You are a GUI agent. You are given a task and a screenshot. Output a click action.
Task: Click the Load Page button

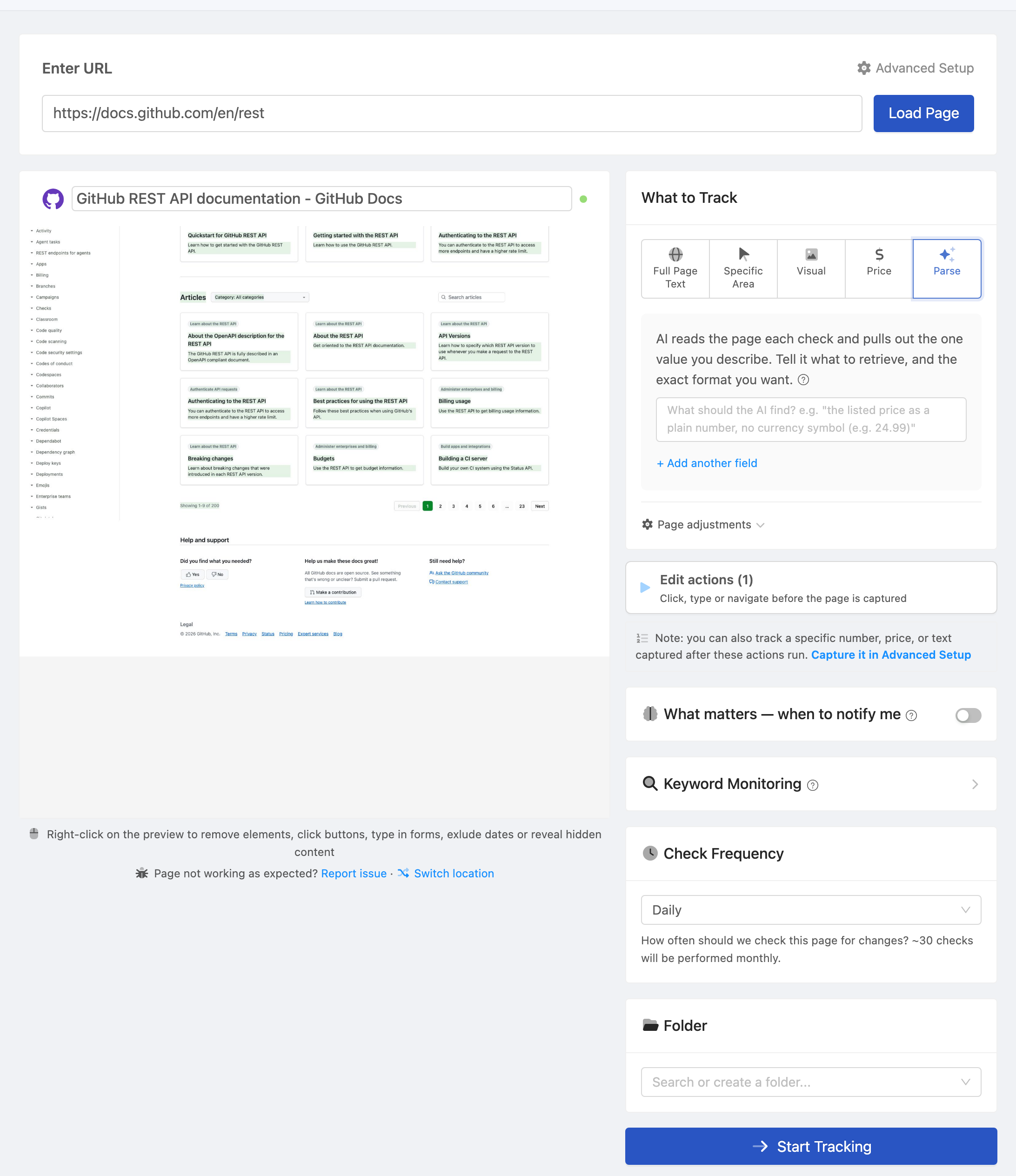tap(923, 113)
